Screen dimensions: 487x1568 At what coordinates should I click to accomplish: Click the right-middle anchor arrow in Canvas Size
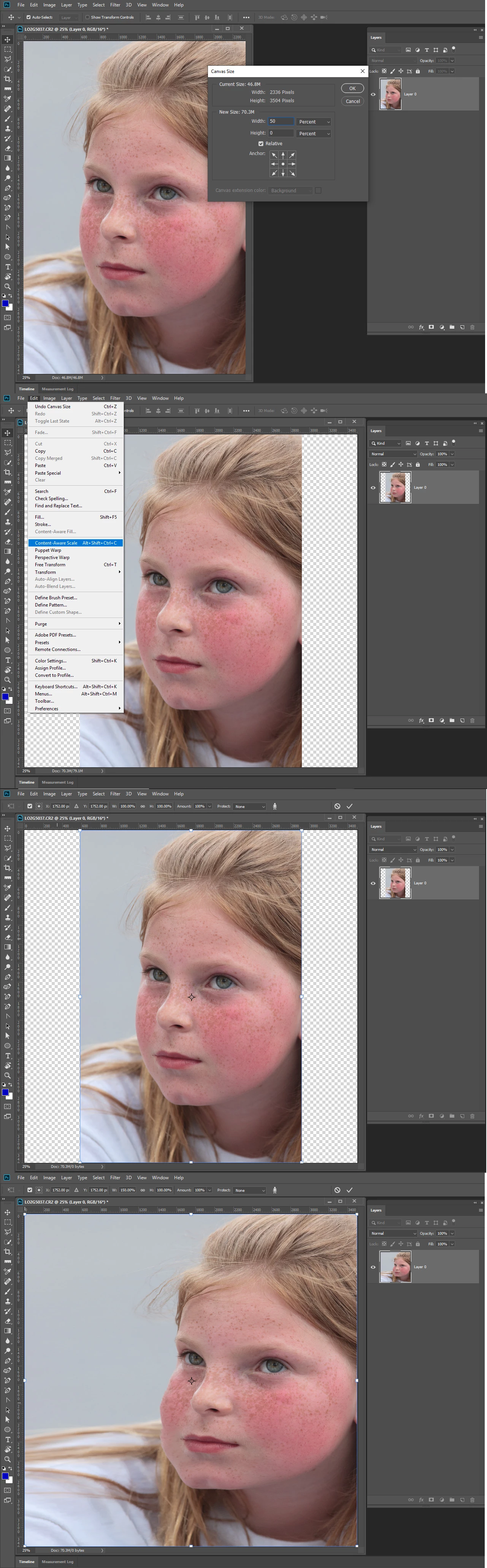292,164
